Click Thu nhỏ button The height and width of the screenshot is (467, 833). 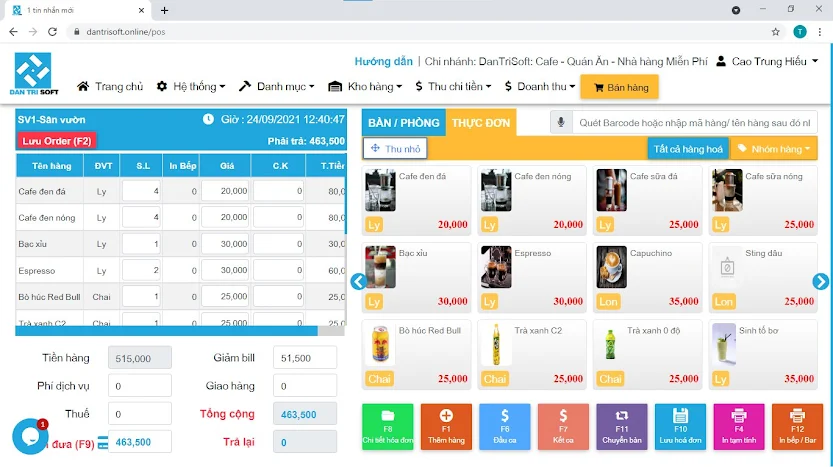(x=395, y=149)
